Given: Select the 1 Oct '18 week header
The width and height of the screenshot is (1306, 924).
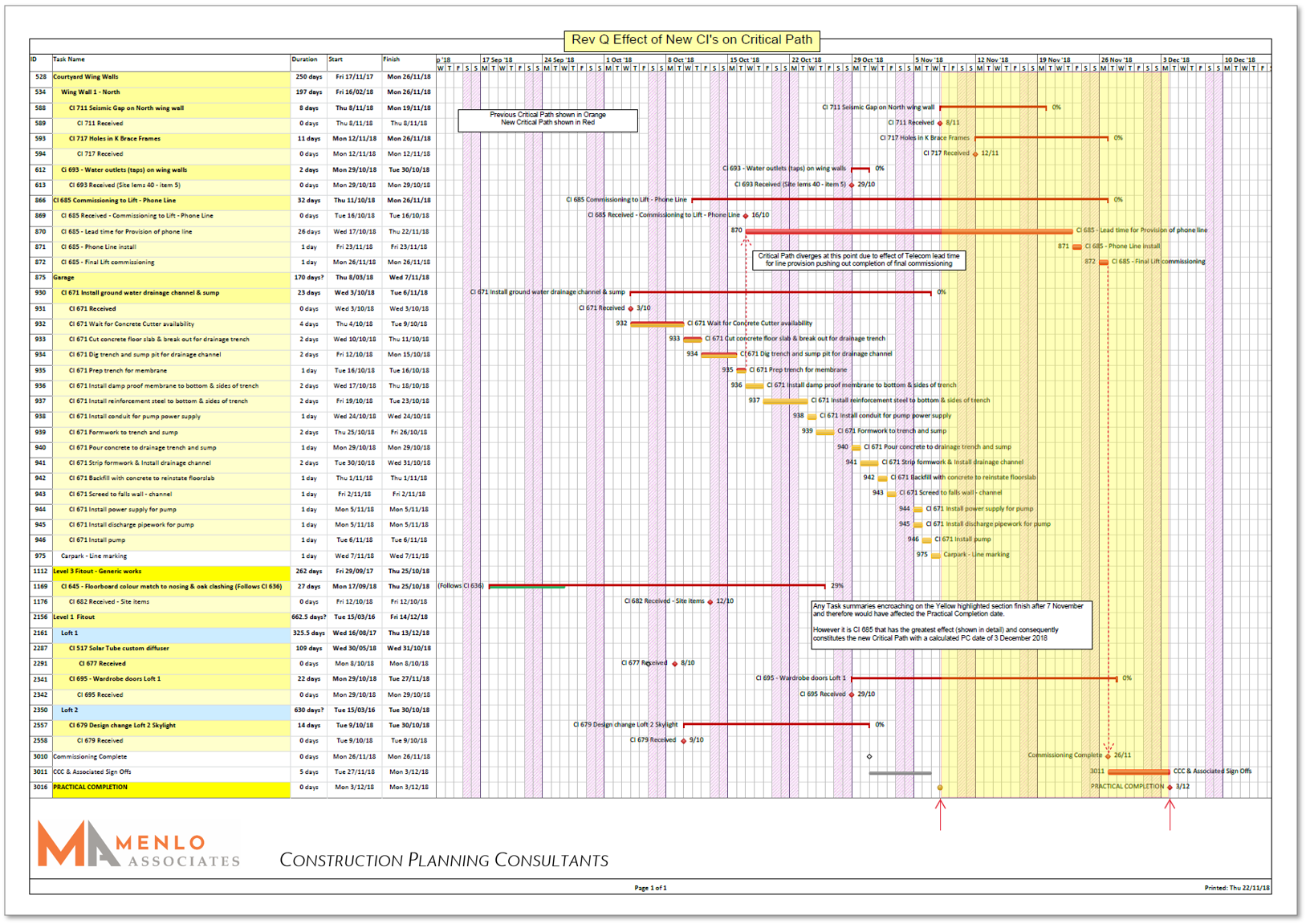Looking at the screenshot, I should tap(618, 59).
